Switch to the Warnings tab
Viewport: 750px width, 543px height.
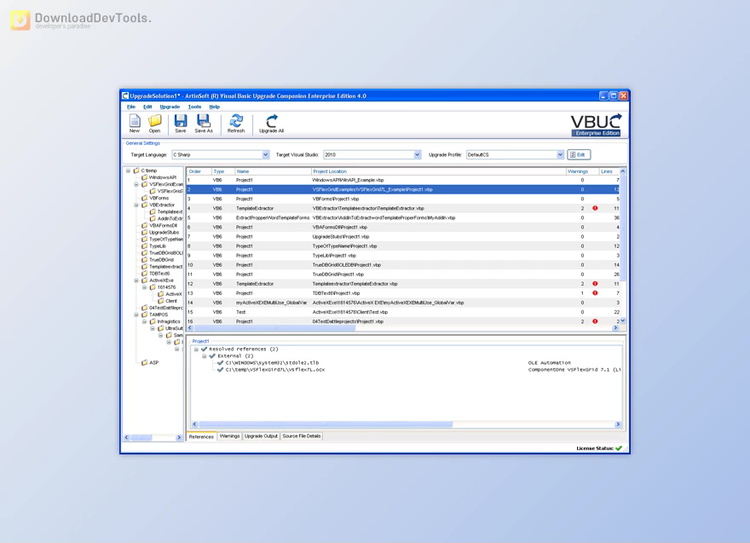tap(230, 436)
